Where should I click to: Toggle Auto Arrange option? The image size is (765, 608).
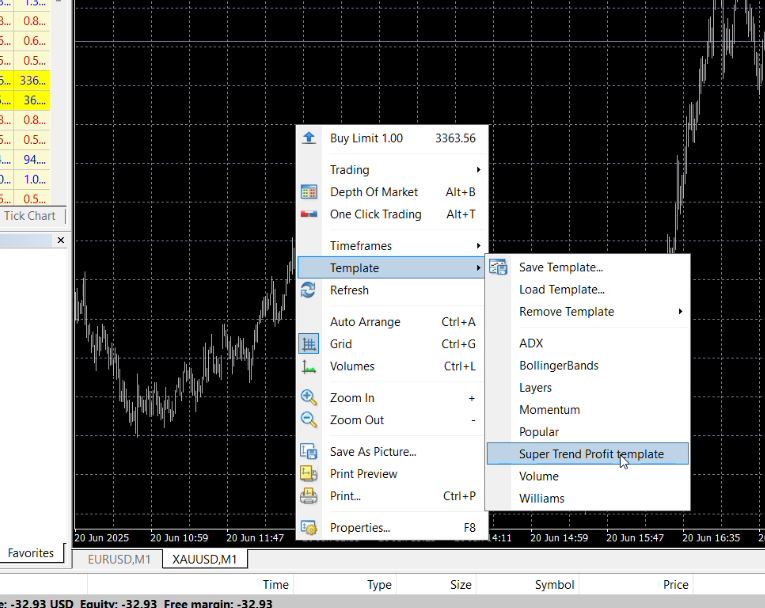tap(365, 322)
